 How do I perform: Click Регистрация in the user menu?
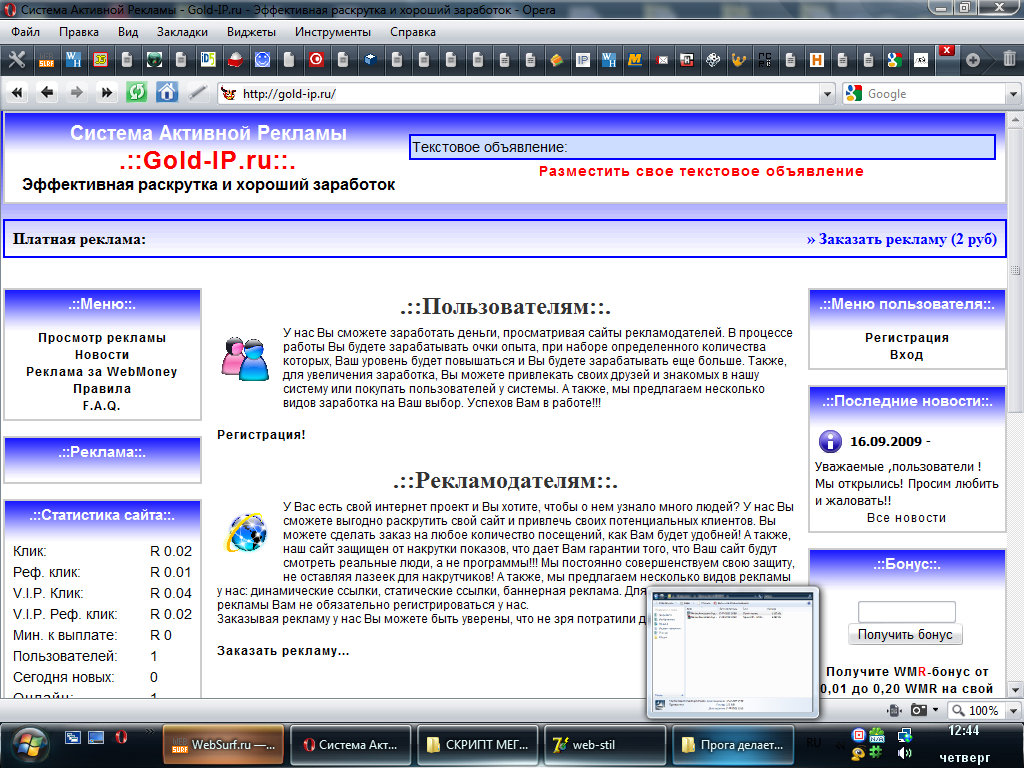(907, 338)
